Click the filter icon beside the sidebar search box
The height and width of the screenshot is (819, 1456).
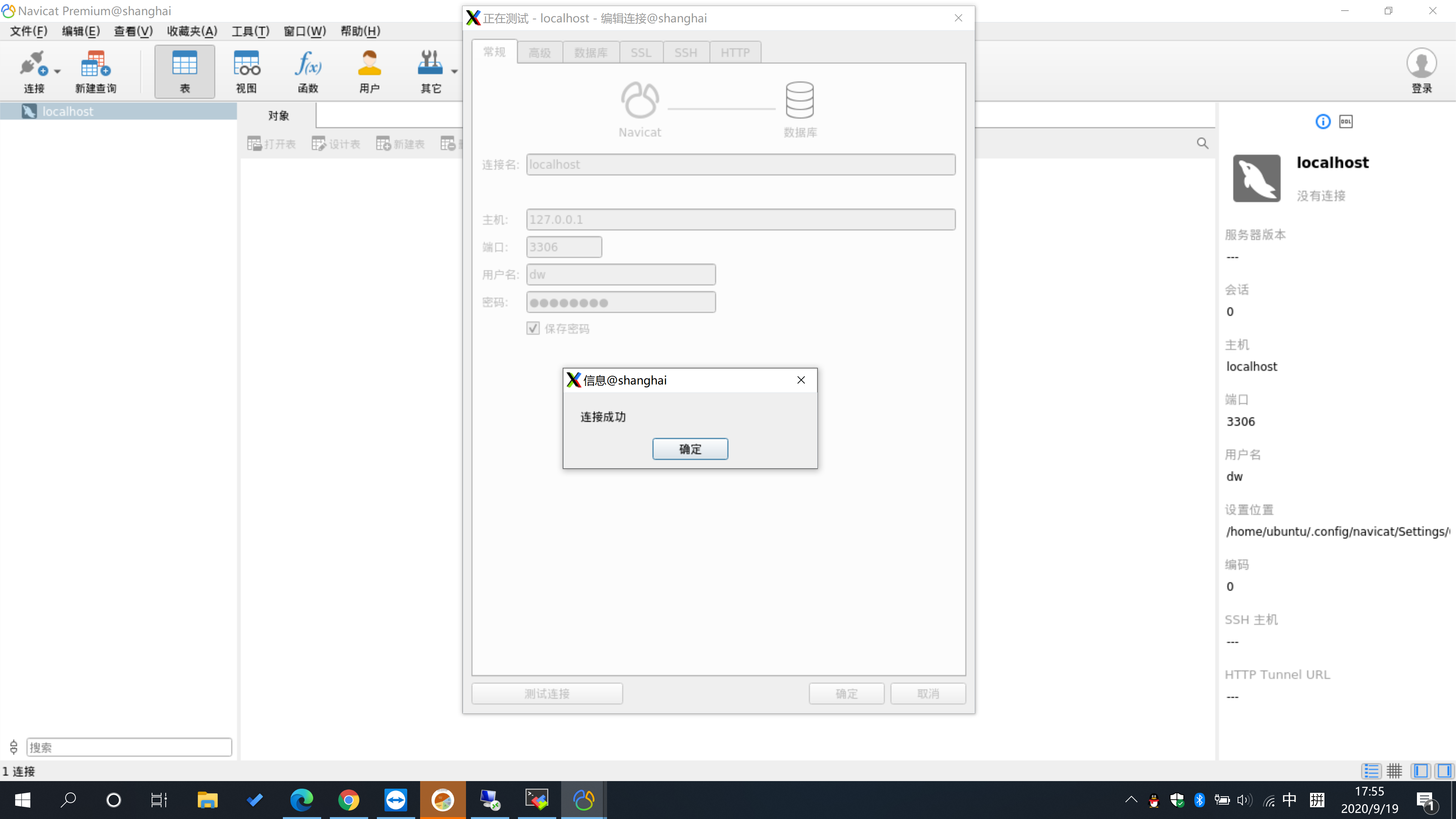tap(14, 747)
